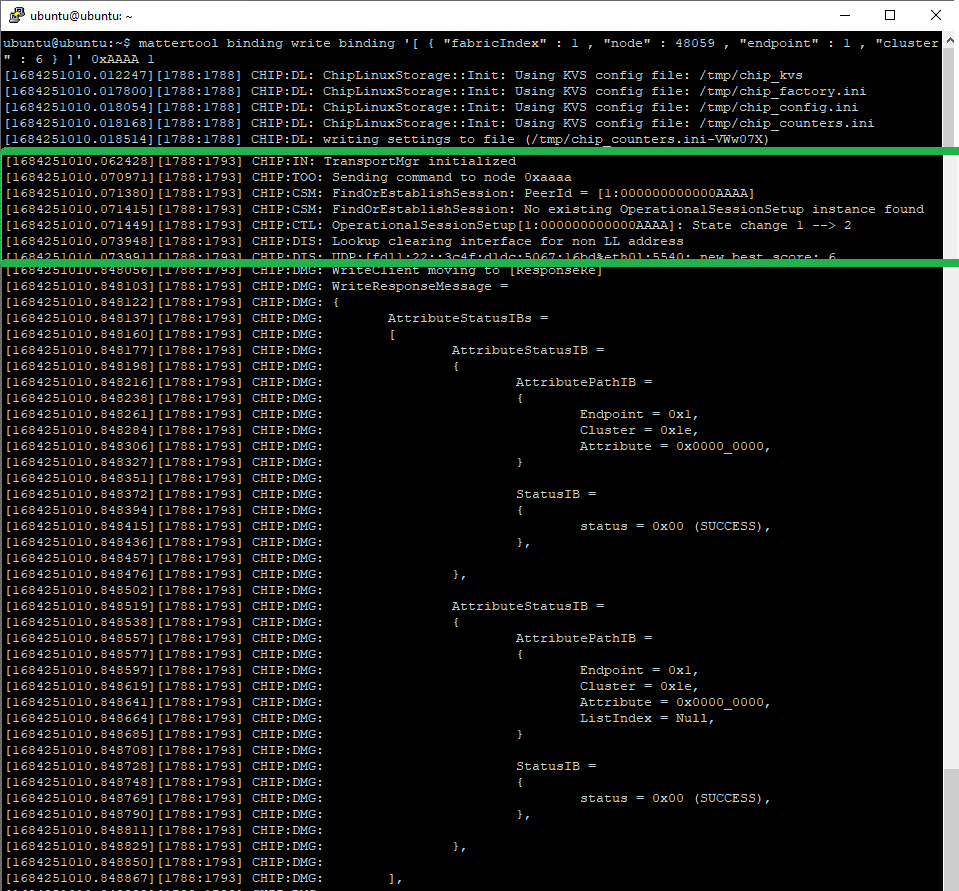959x891 pixels.
Task: Click the first 'status = 0x00 (SUCCESS)' line
Action: [x=675, y=526]
